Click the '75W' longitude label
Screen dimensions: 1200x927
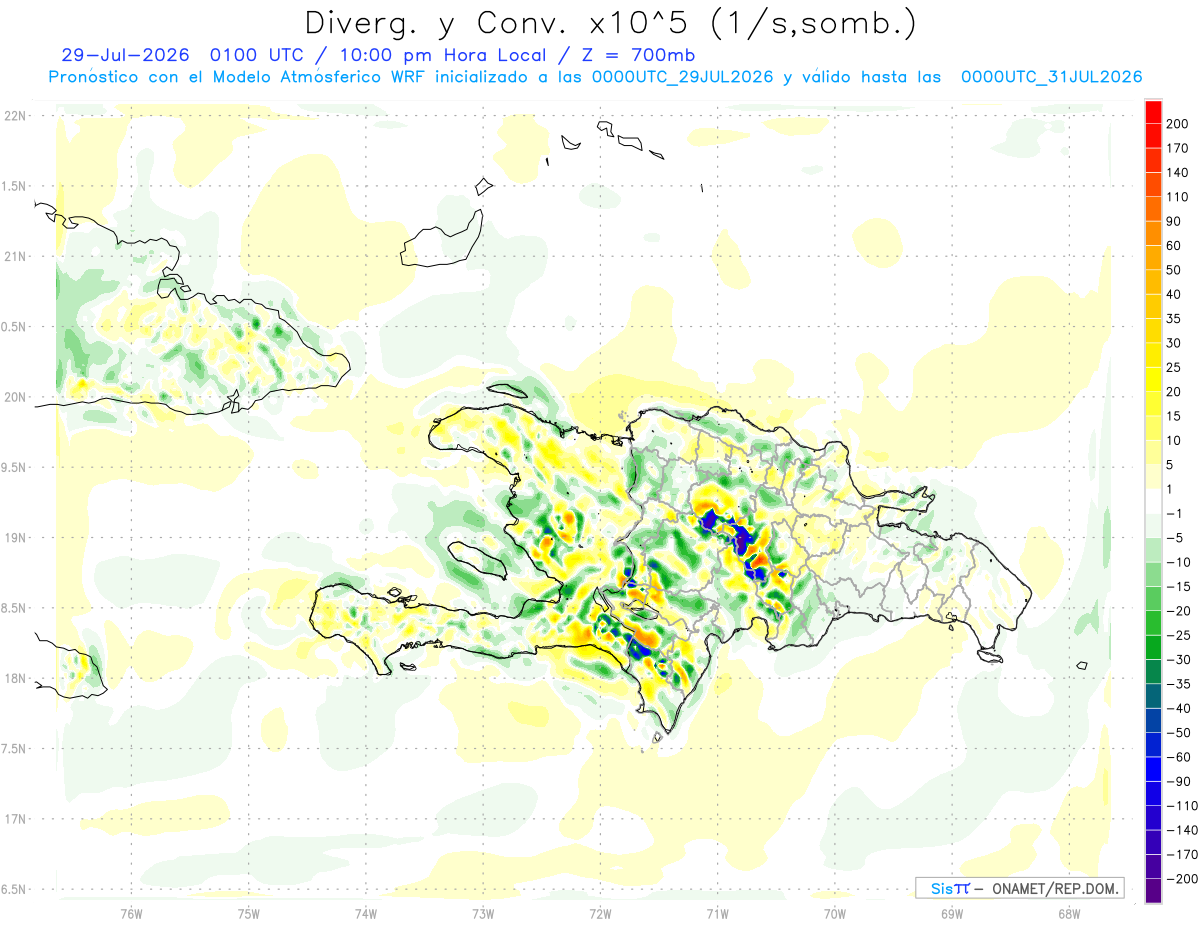(249, 913)
